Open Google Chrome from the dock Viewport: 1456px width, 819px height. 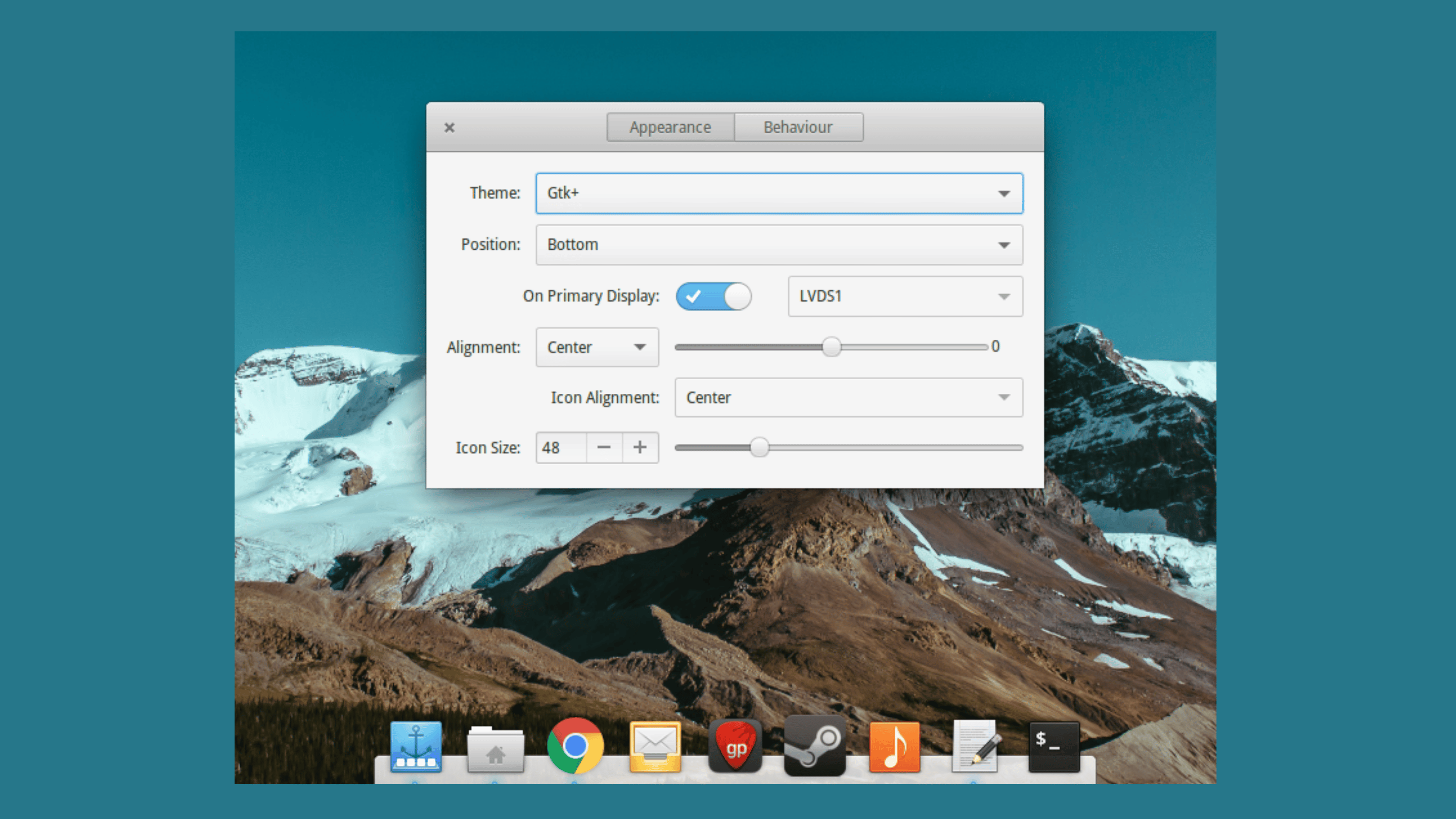[x=575, y=746]
